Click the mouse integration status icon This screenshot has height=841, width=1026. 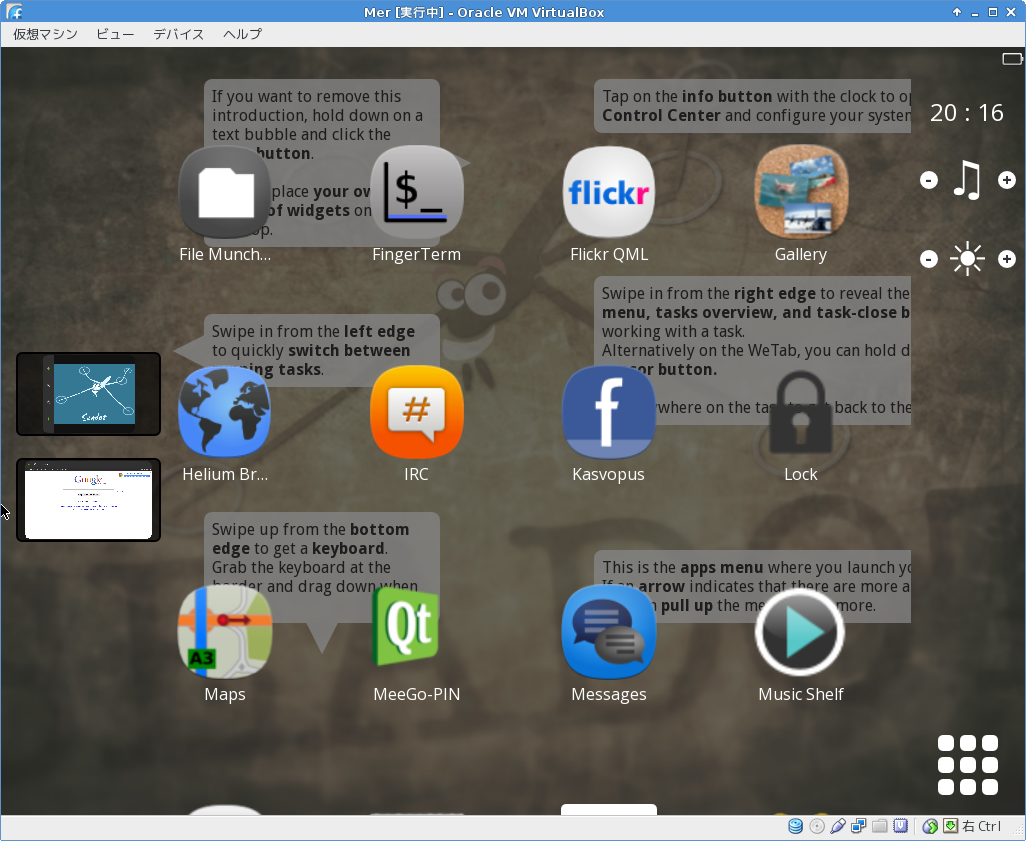pos(930,827)
